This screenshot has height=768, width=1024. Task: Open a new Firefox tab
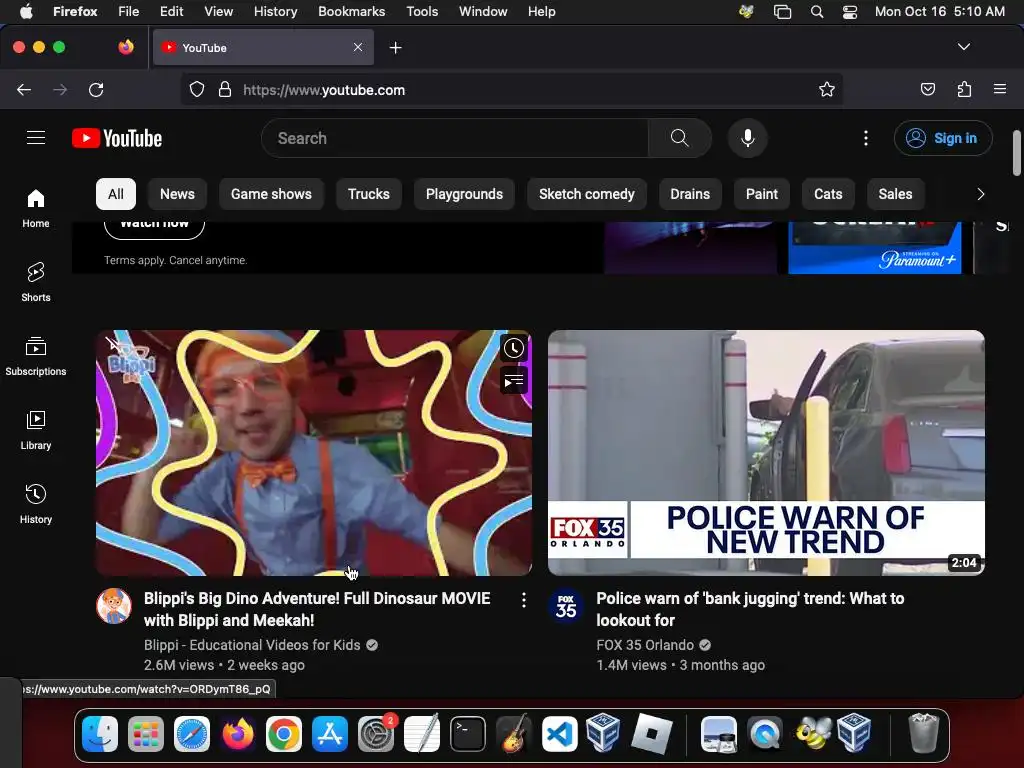pyautogui.click(x=395, y=48)
